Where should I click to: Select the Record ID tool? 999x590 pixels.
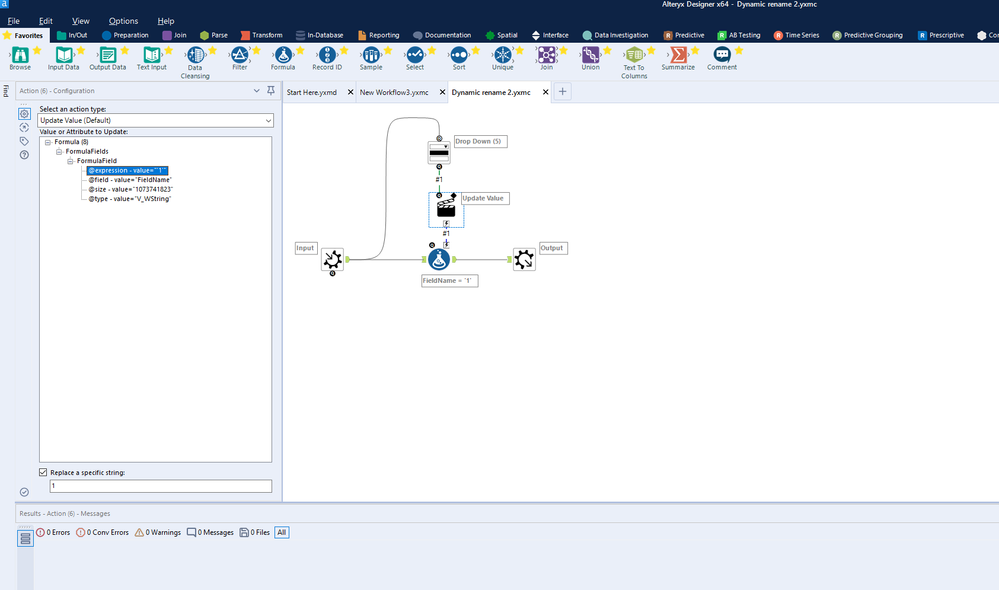coord(327,55)
